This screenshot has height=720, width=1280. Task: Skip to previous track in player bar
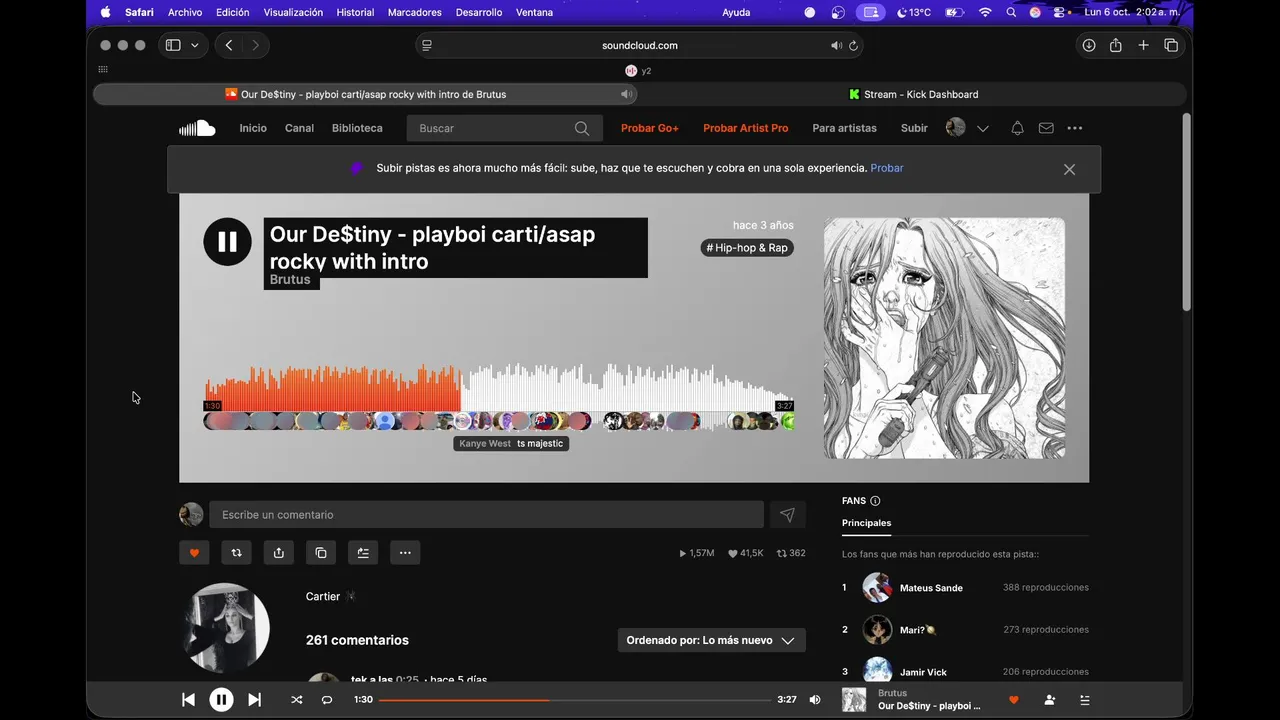(188, 700)
